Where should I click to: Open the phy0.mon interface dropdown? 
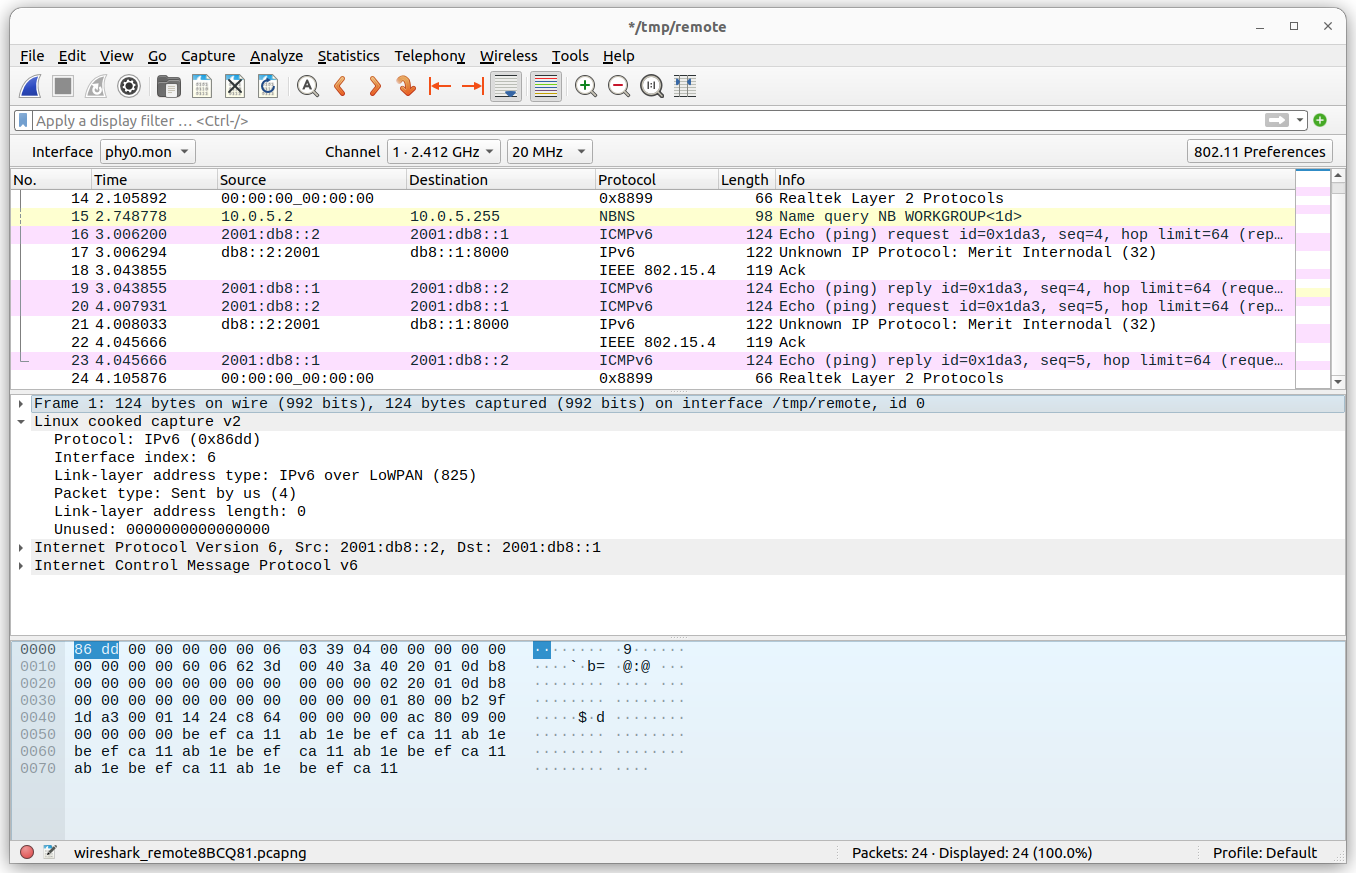click(147, 151)
